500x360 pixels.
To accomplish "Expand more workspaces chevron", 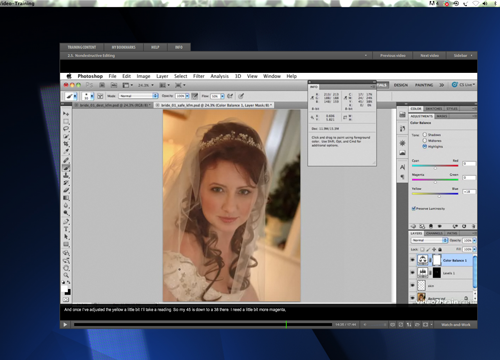I will click(441, 85).
